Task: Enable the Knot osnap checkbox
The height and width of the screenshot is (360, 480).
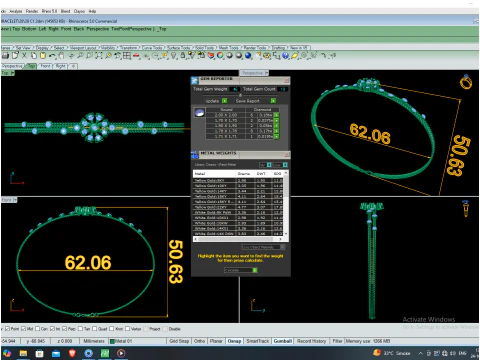Action: [x=111, y=329]
